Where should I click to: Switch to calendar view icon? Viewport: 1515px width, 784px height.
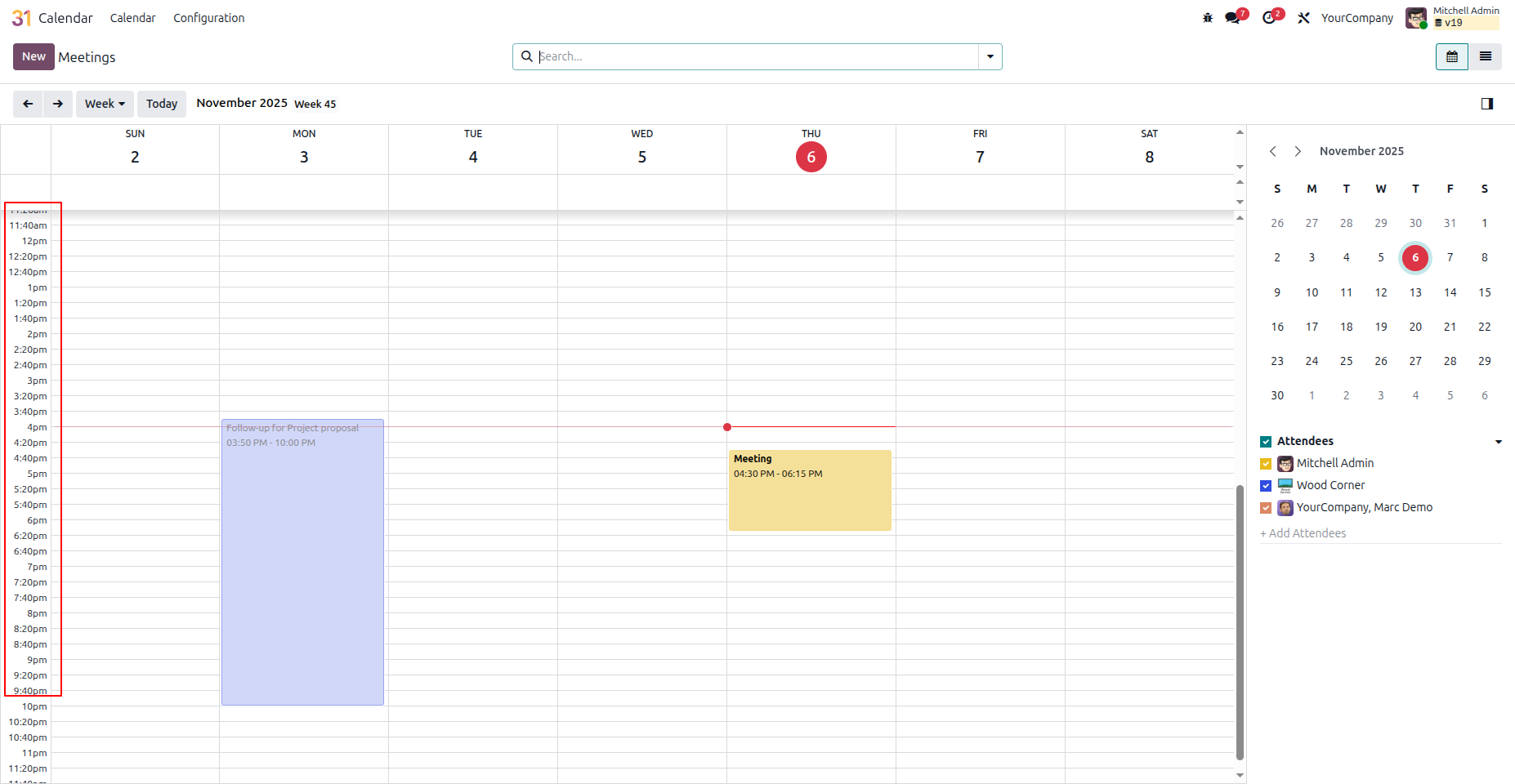pyautogui.click(x=1452, y=56)
